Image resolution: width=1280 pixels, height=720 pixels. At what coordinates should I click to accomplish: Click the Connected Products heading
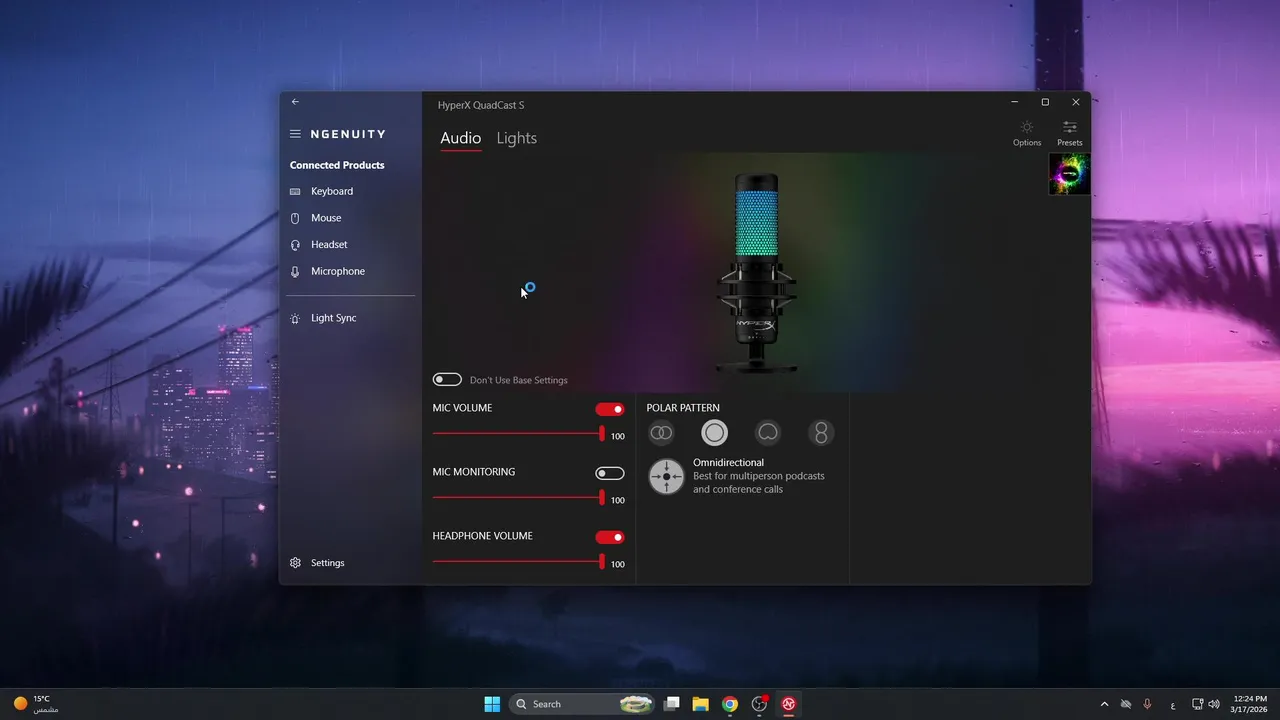point(337,165)
